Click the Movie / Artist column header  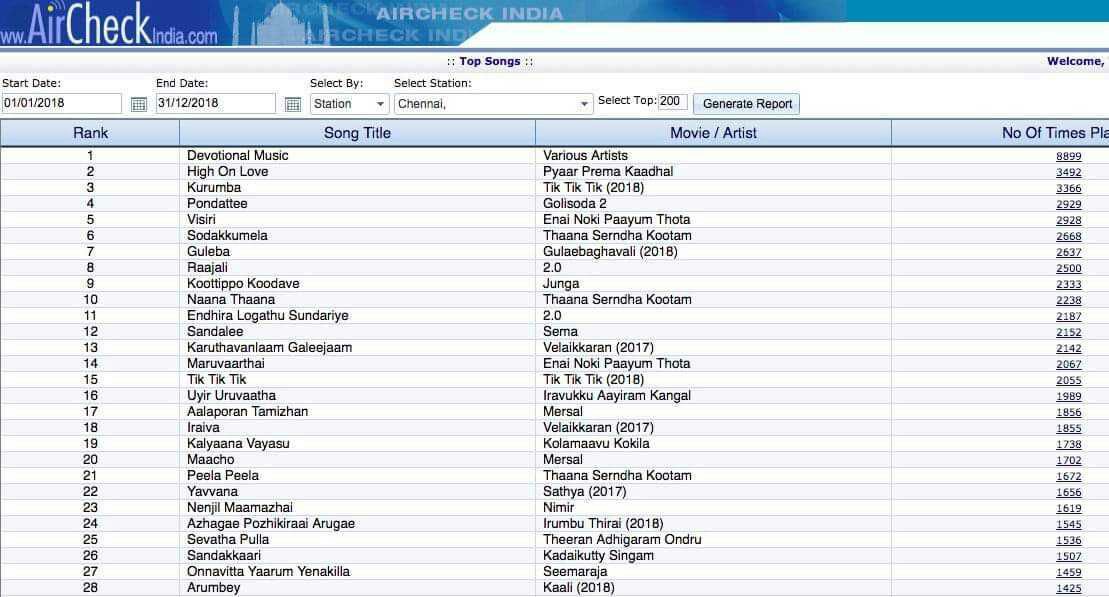pos(713,133)
